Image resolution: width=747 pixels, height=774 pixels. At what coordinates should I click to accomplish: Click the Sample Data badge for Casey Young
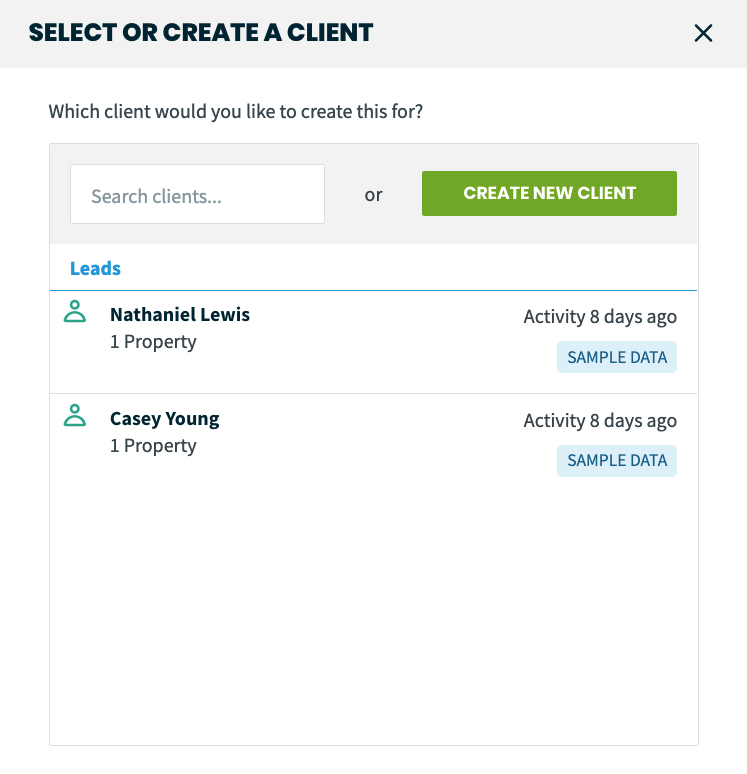click(x=617, y=461)
